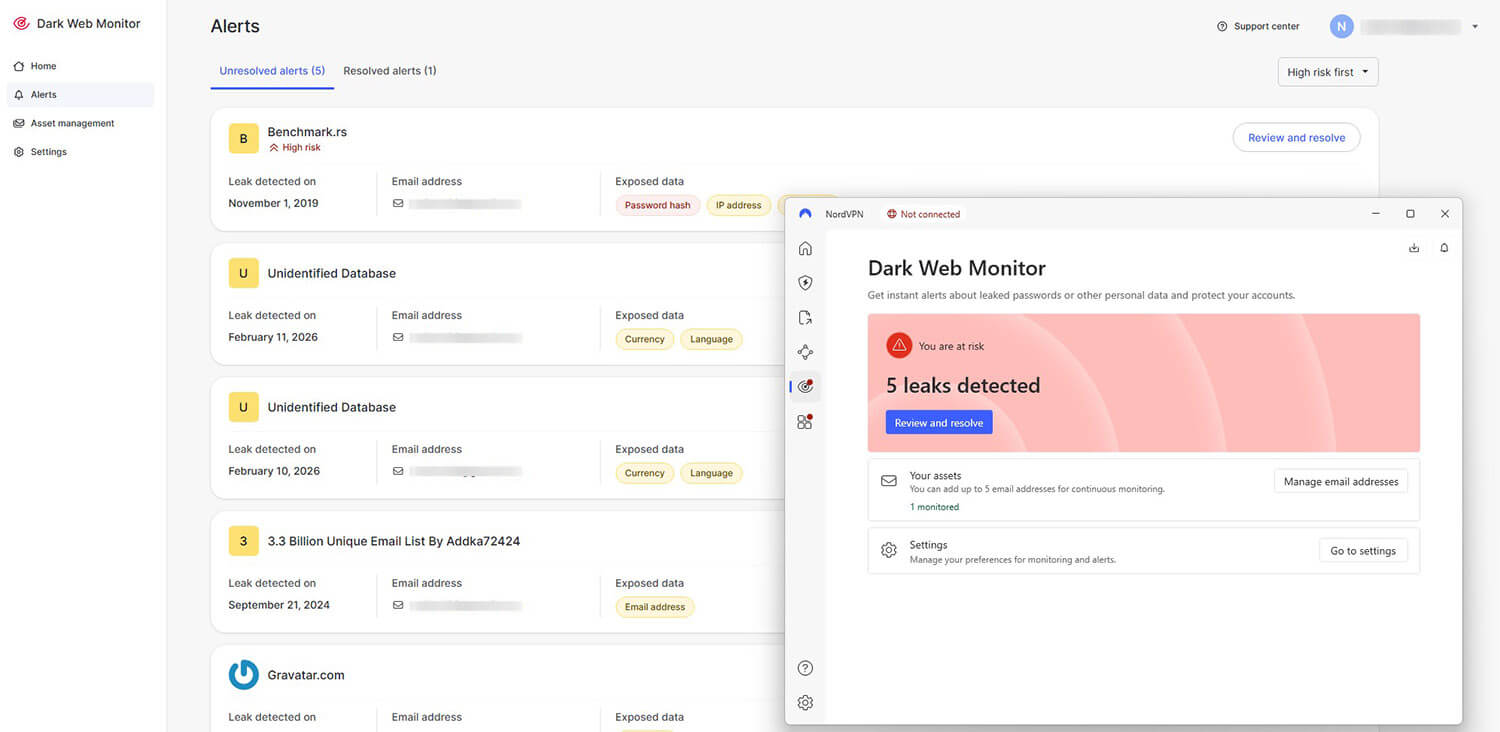
Task: Click the download icon near the bell
Action: click(x=1414, y=247)
